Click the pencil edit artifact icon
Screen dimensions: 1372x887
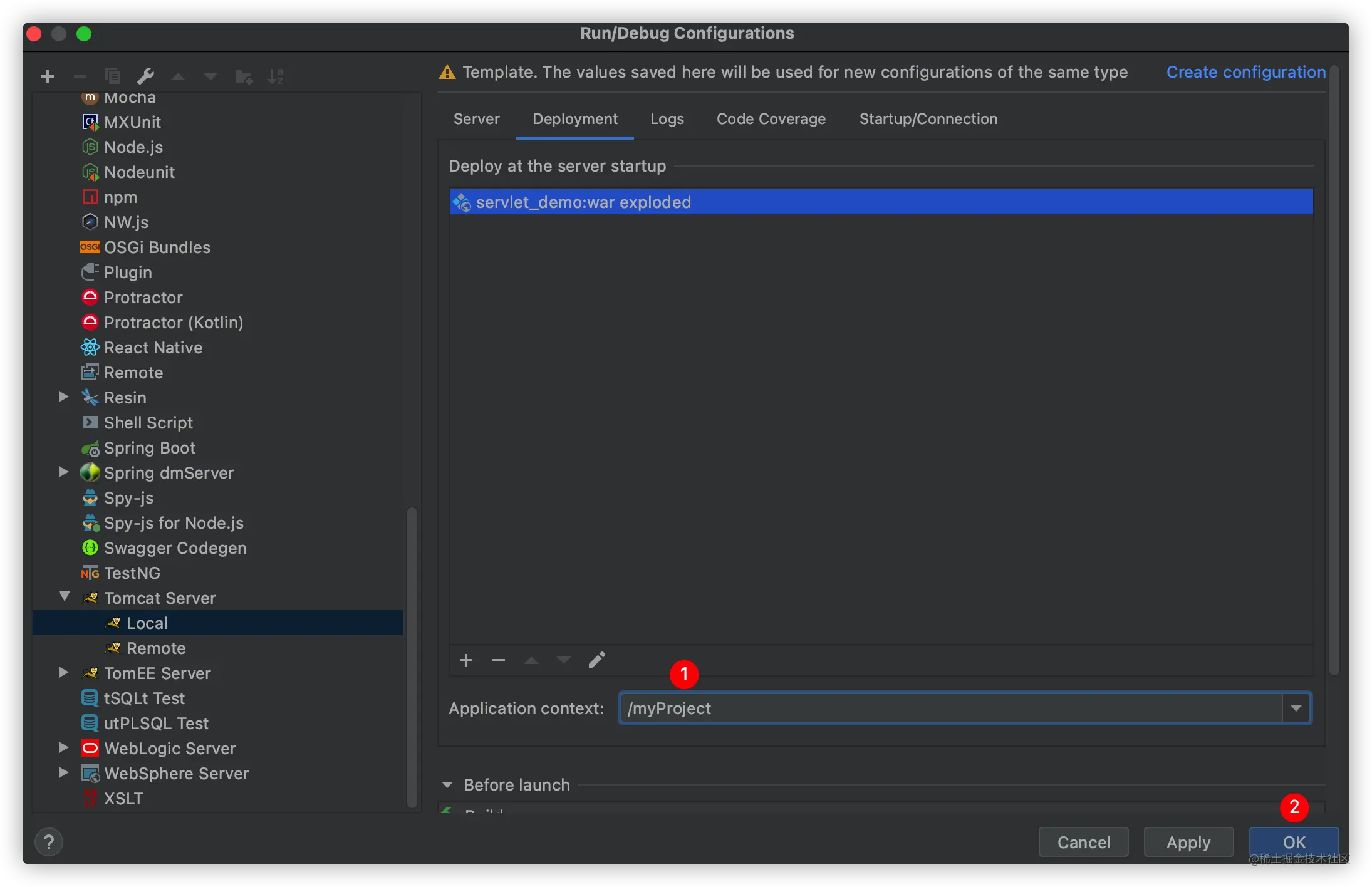[x=596, y=660]
